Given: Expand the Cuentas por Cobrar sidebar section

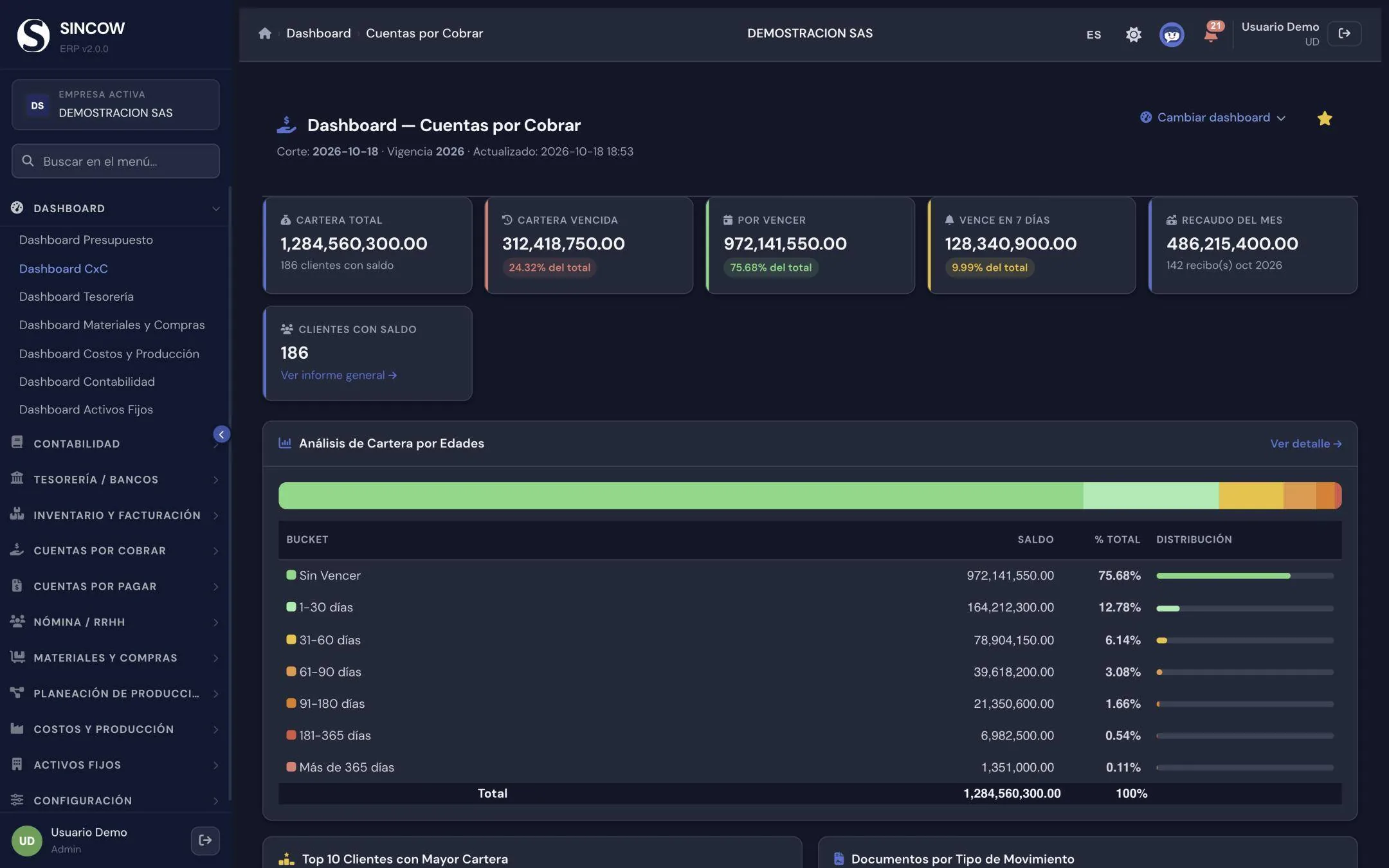Looking at the screenshot, I should pos(115,550).
